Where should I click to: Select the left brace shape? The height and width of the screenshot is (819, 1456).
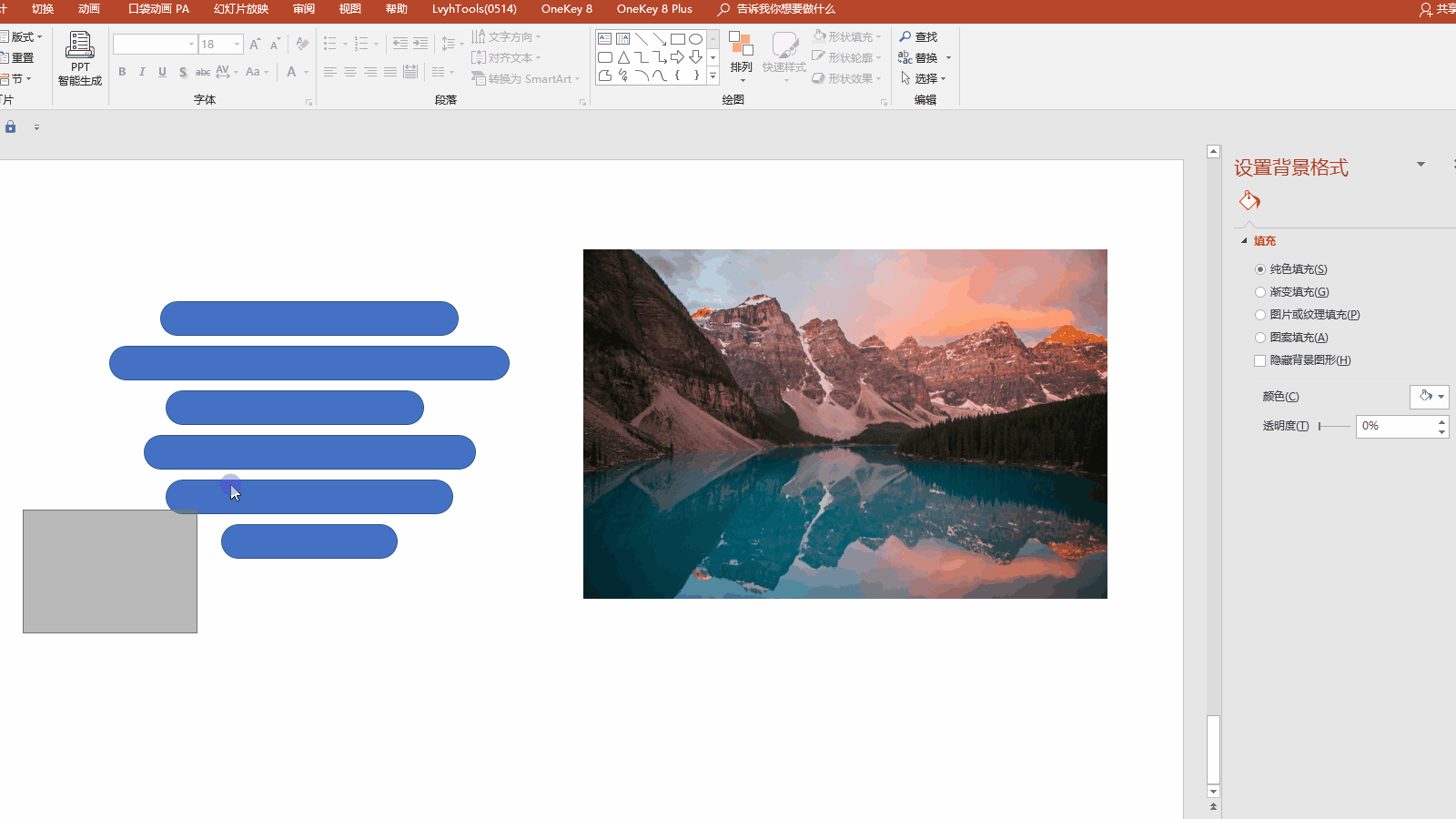(x=678, y=76)
